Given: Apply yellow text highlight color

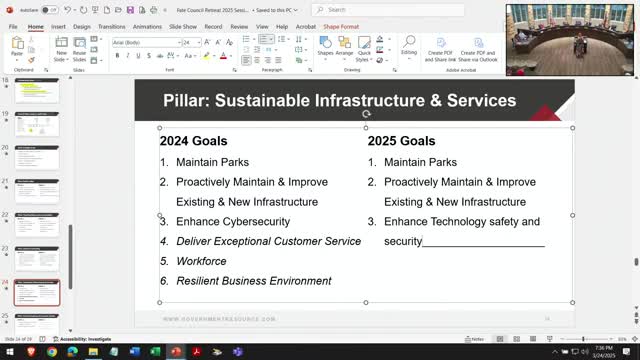Looking at the screenshot, I should pos(207,56).
